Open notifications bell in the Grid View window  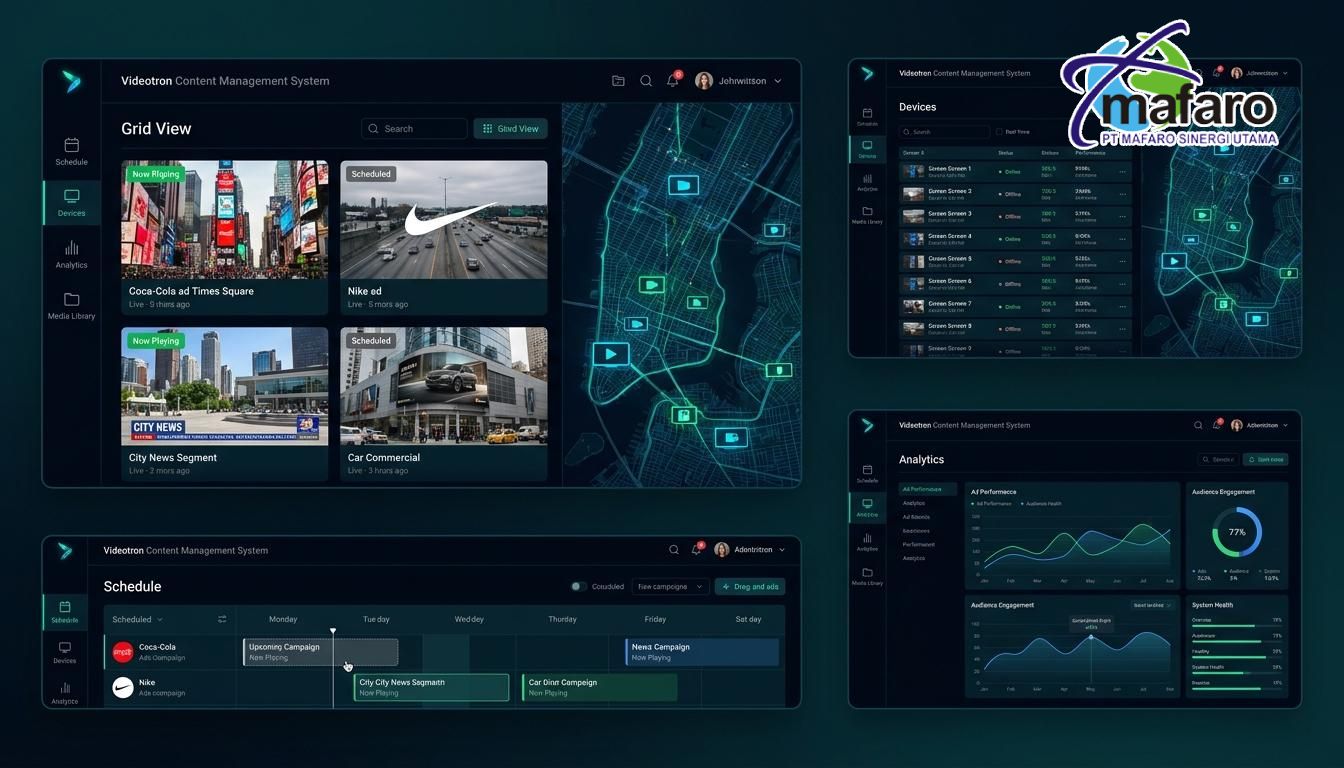point(673,80)
